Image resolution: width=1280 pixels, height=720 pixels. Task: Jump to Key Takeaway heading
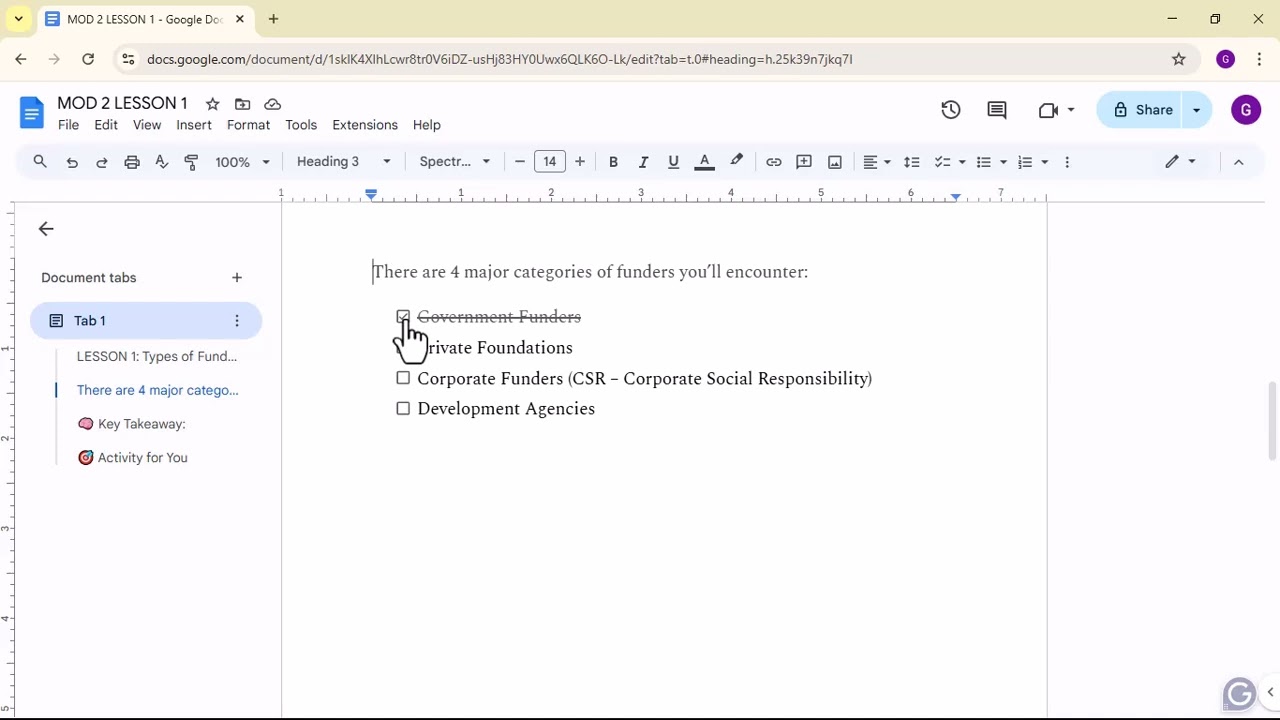(131, 424)
